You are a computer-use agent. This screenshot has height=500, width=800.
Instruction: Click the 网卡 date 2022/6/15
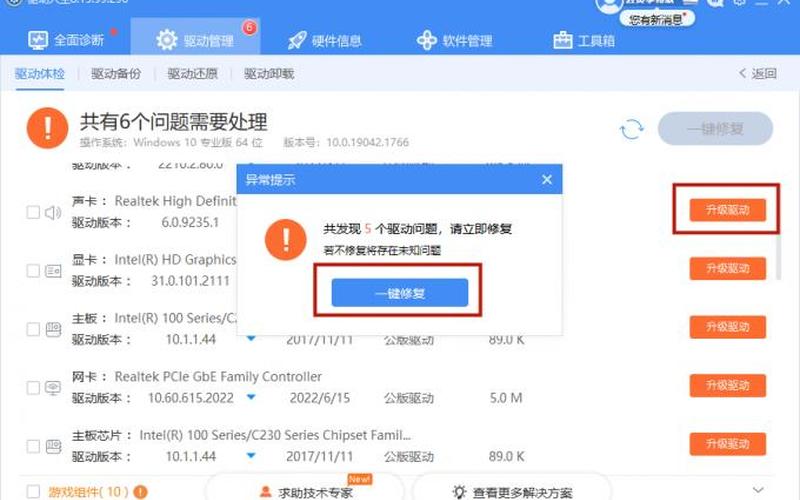coord(320,398)
